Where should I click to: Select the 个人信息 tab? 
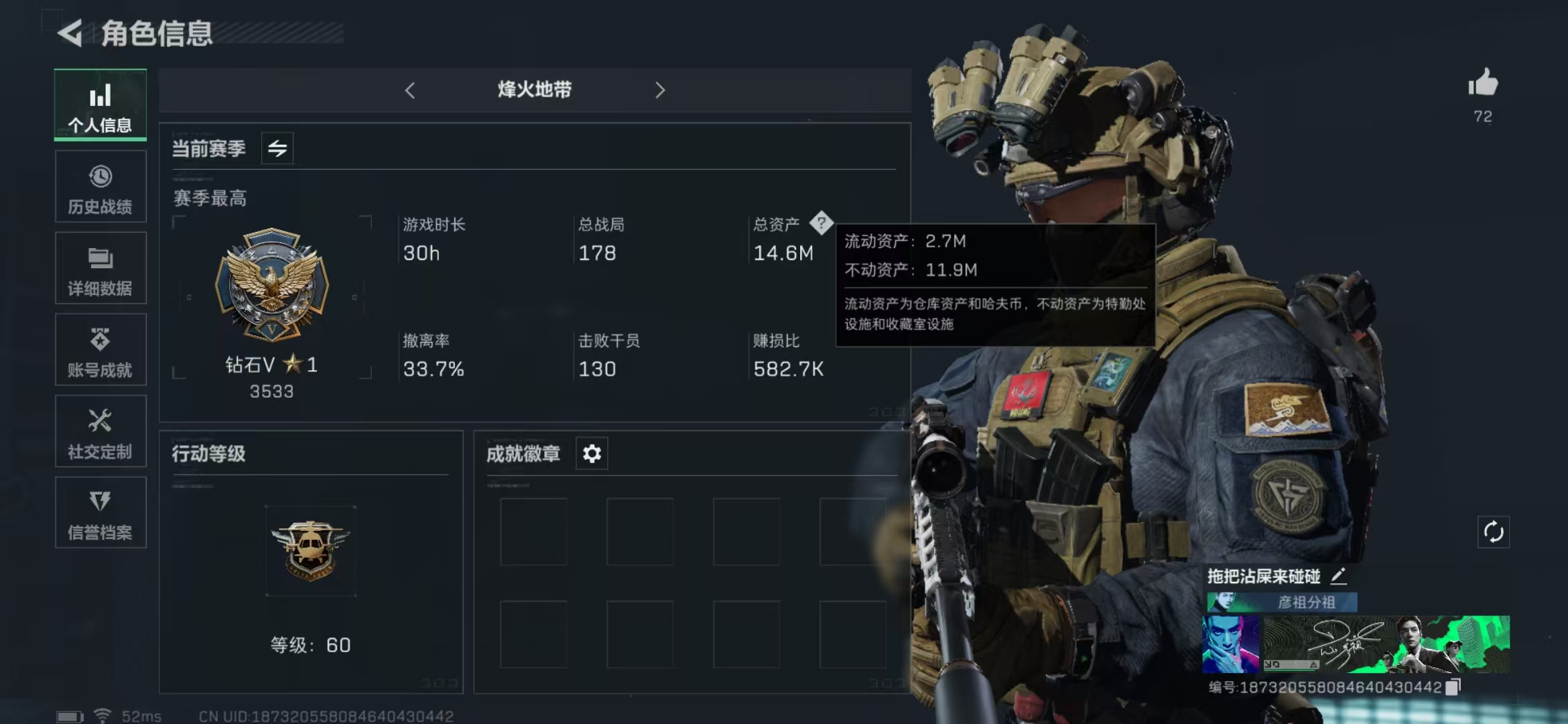(101, 105)
